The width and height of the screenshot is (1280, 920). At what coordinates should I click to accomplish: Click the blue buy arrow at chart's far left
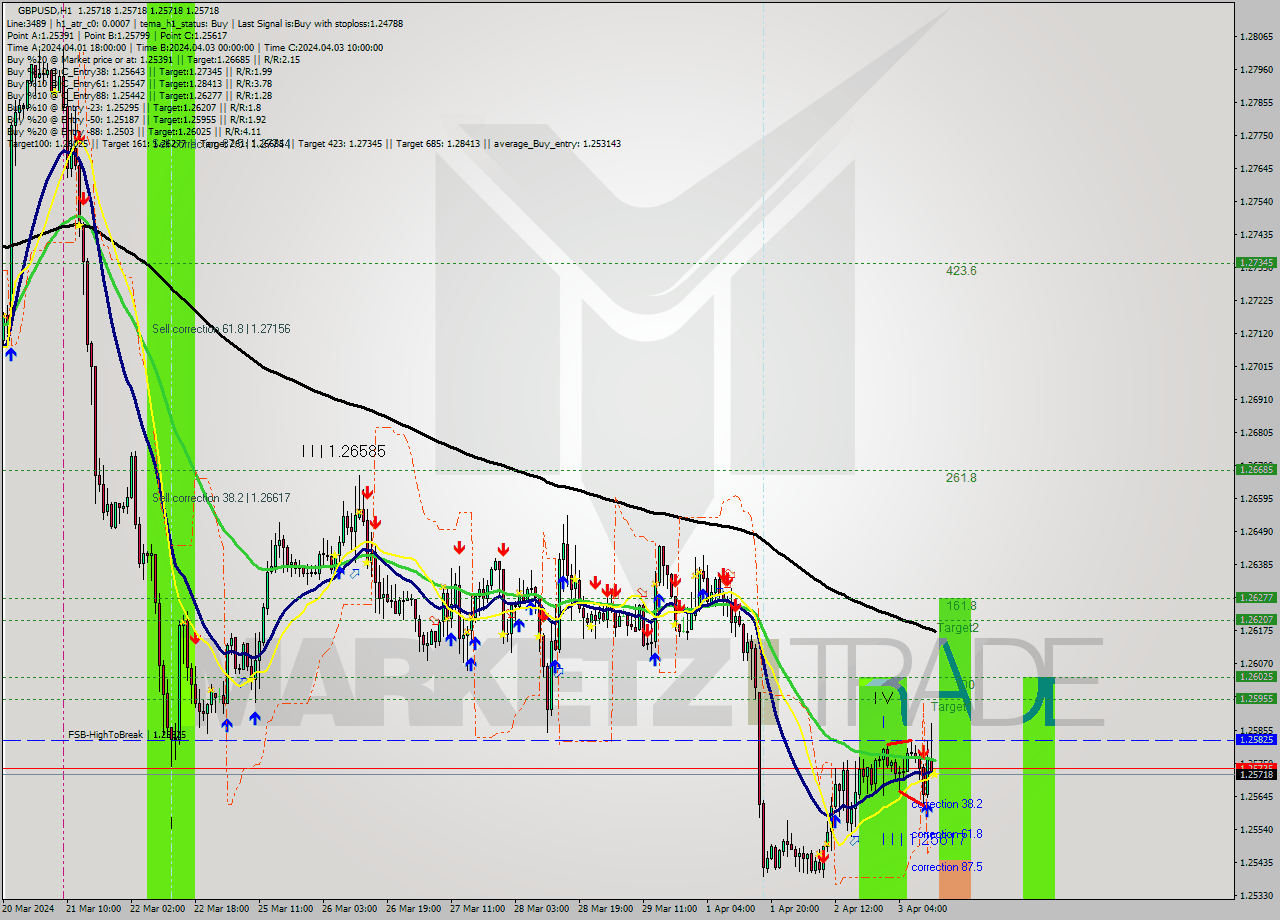click(x=11, y=353)
